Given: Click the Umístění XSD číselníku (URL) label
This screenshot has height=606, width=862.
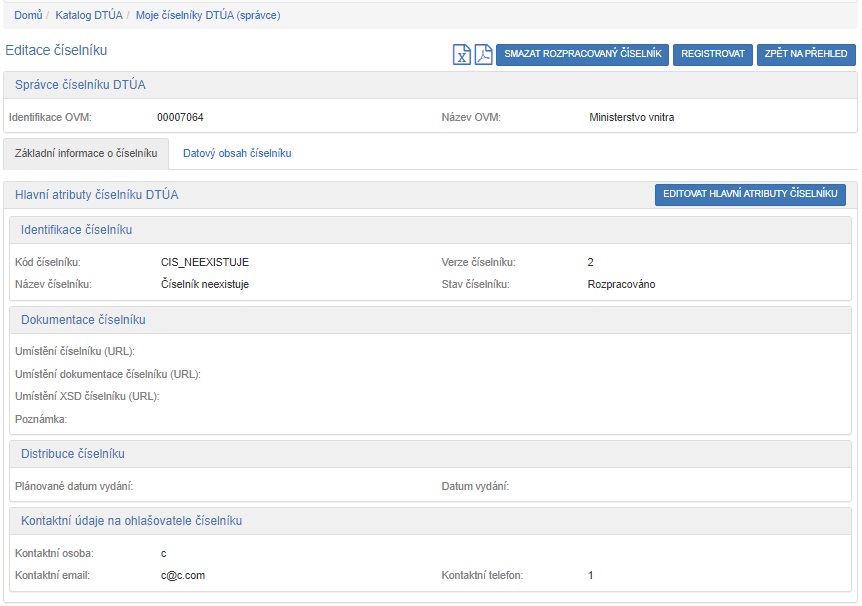Looking at the screenshot, I should [87, 396].
